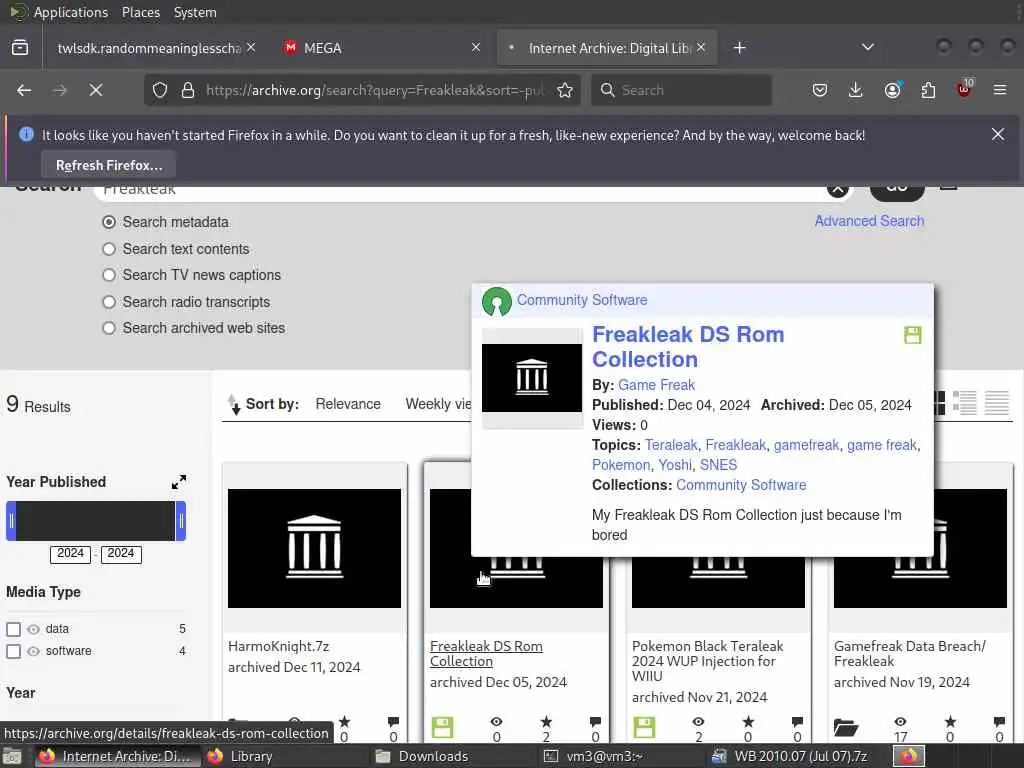Click the right handle of the year slider

(x=181, y=520)
